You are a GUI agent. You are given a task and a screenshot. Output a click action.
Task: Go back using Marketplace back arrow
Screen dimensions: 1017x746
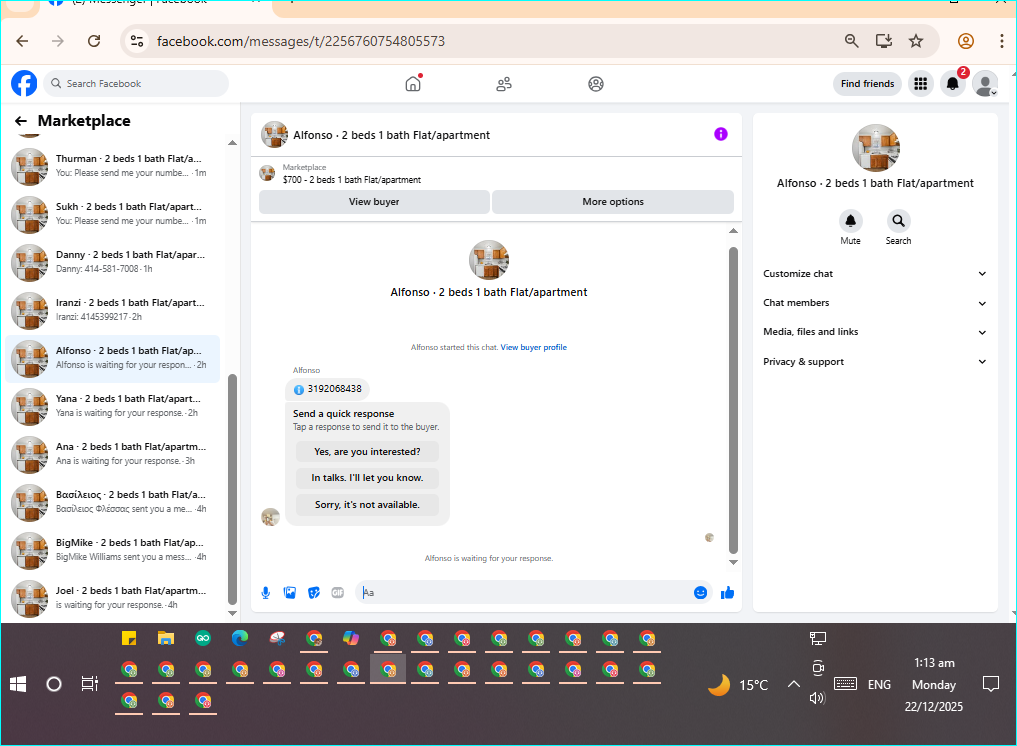point(21,121)
